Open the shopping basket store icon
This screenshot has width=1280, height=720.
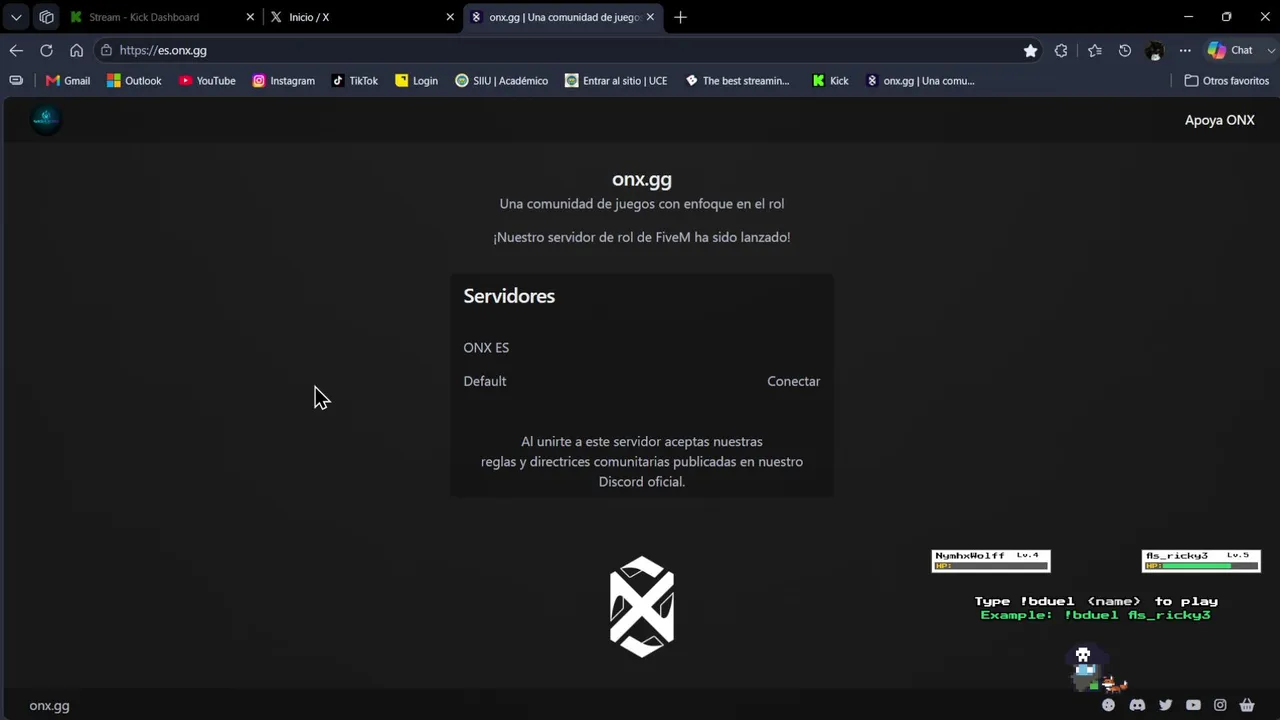(1247, 705)
